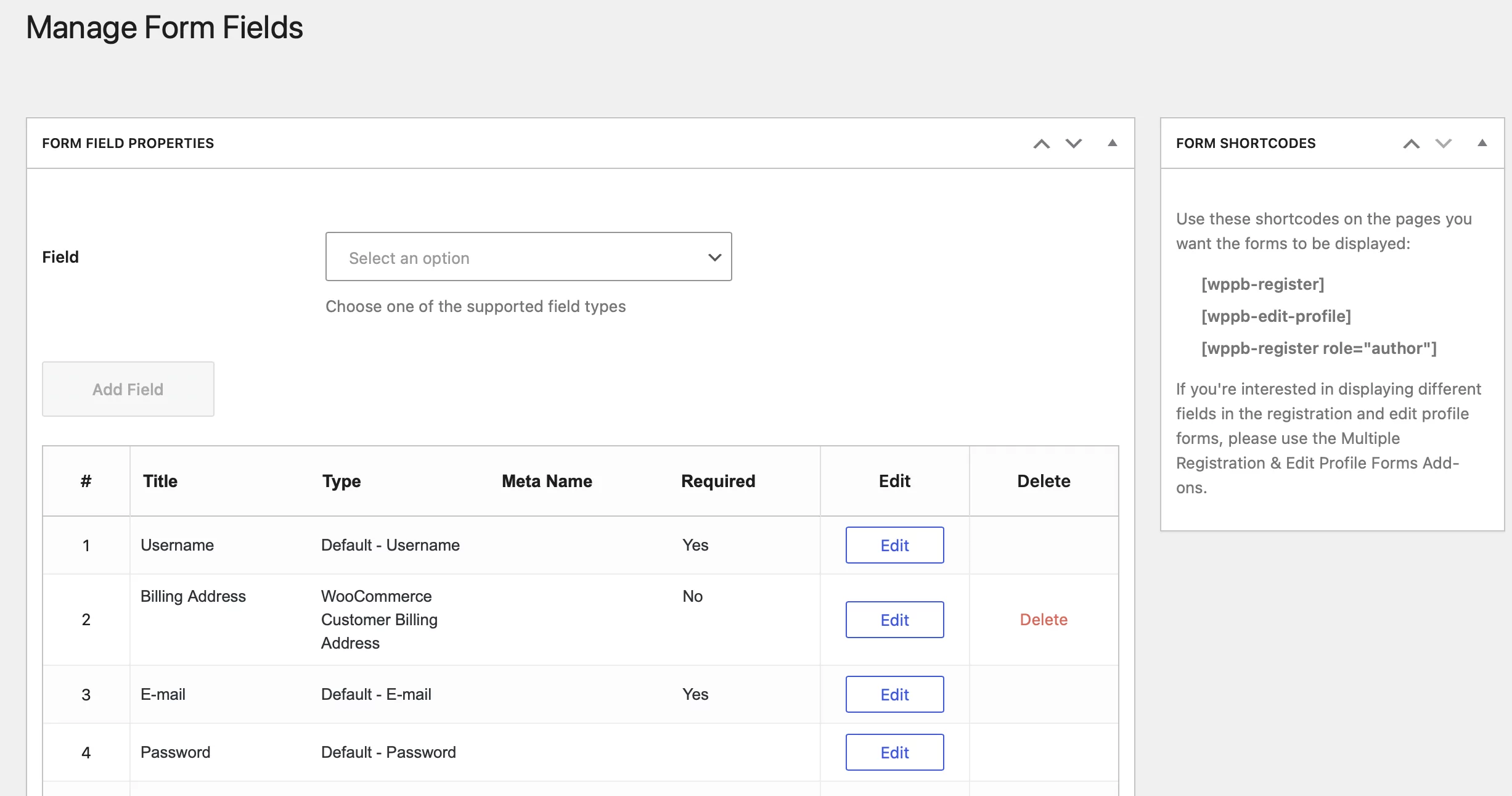Click the E-mail title cell

pyautogui.click(x=163, y=694)
